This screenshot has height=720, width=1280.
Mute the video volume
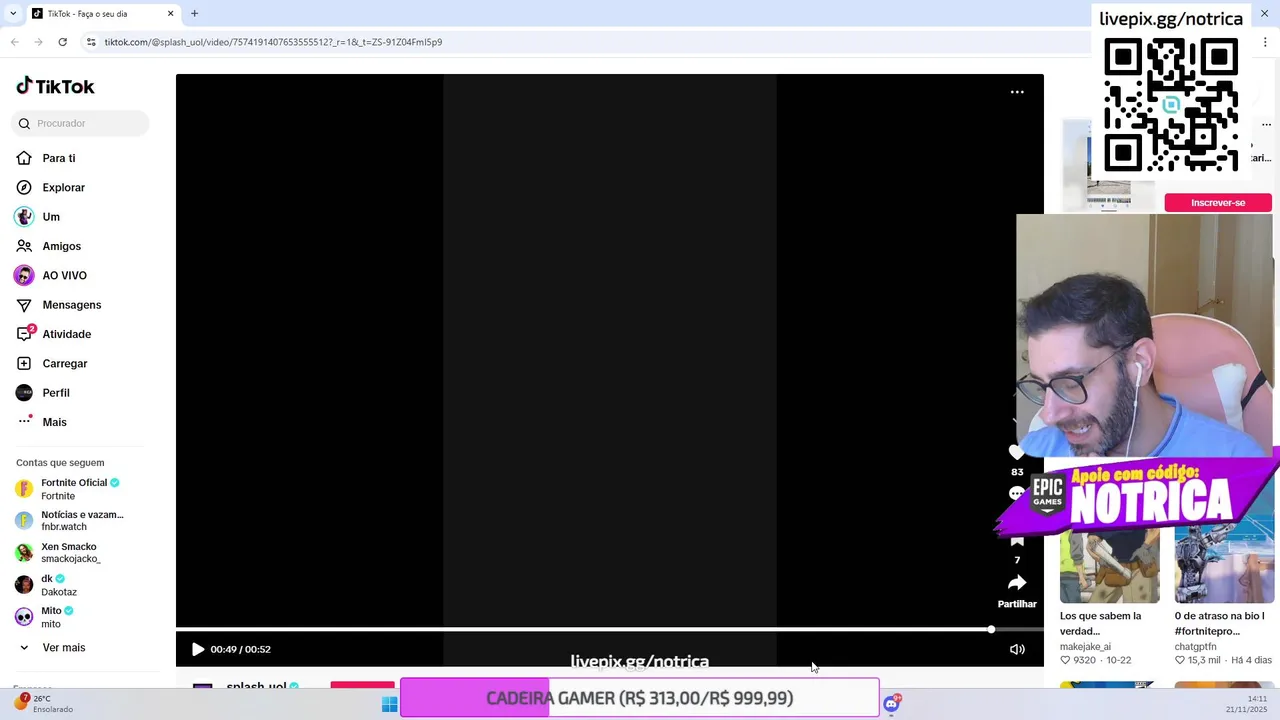click(1017, 649)
